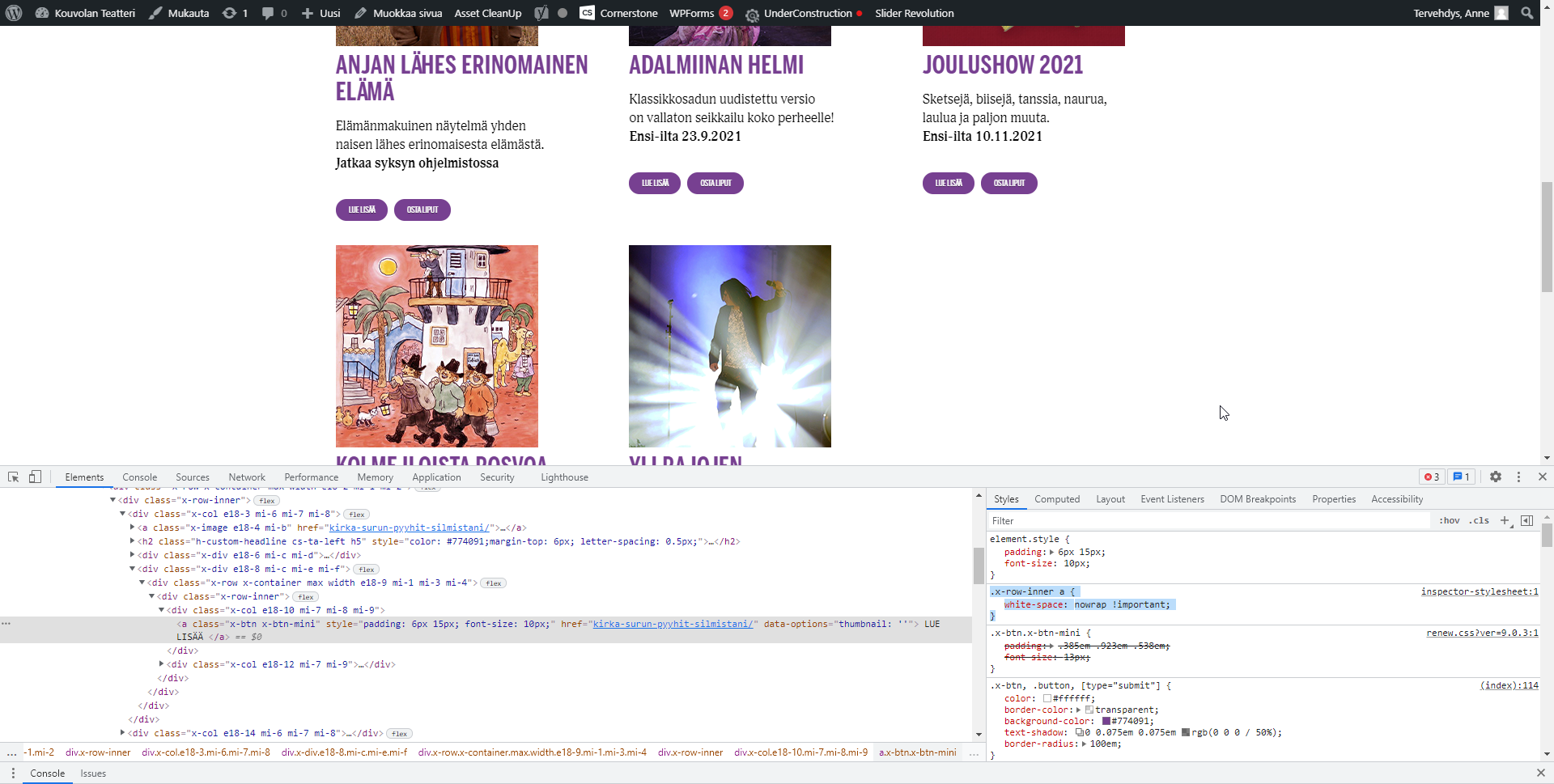Toggle the flex badge on x-col e18-3 div
Screen dimensions: 1554x784
coord(356,515)
